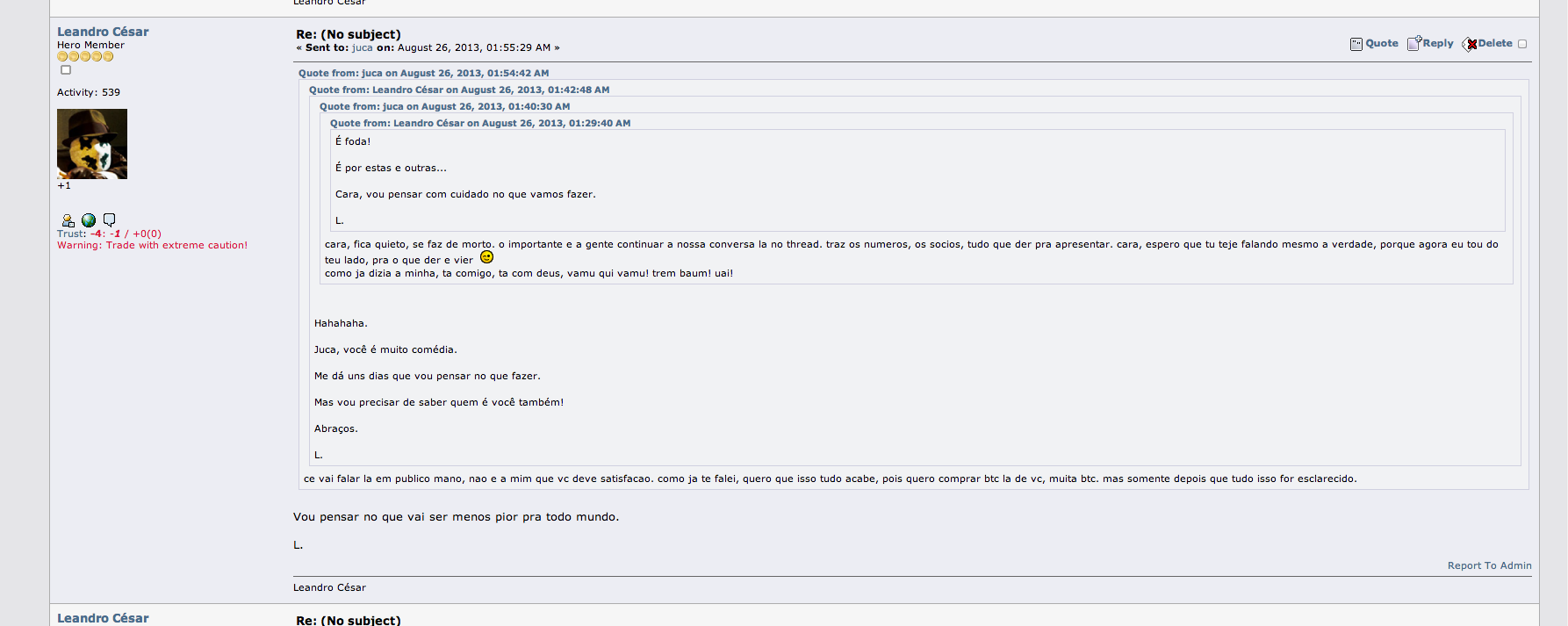Click the Reply text button
1568x626 pixels.
pos(1437,43)
